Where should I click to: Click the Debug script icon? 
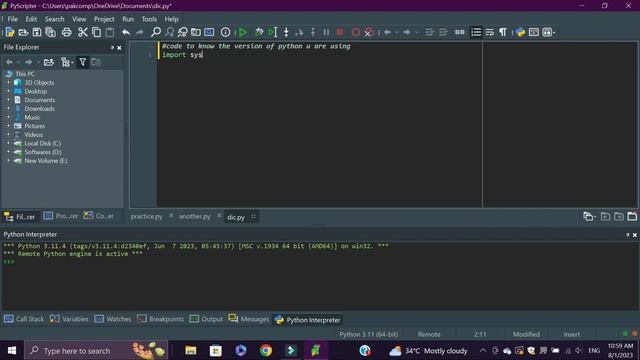click(x=259, y=32)
